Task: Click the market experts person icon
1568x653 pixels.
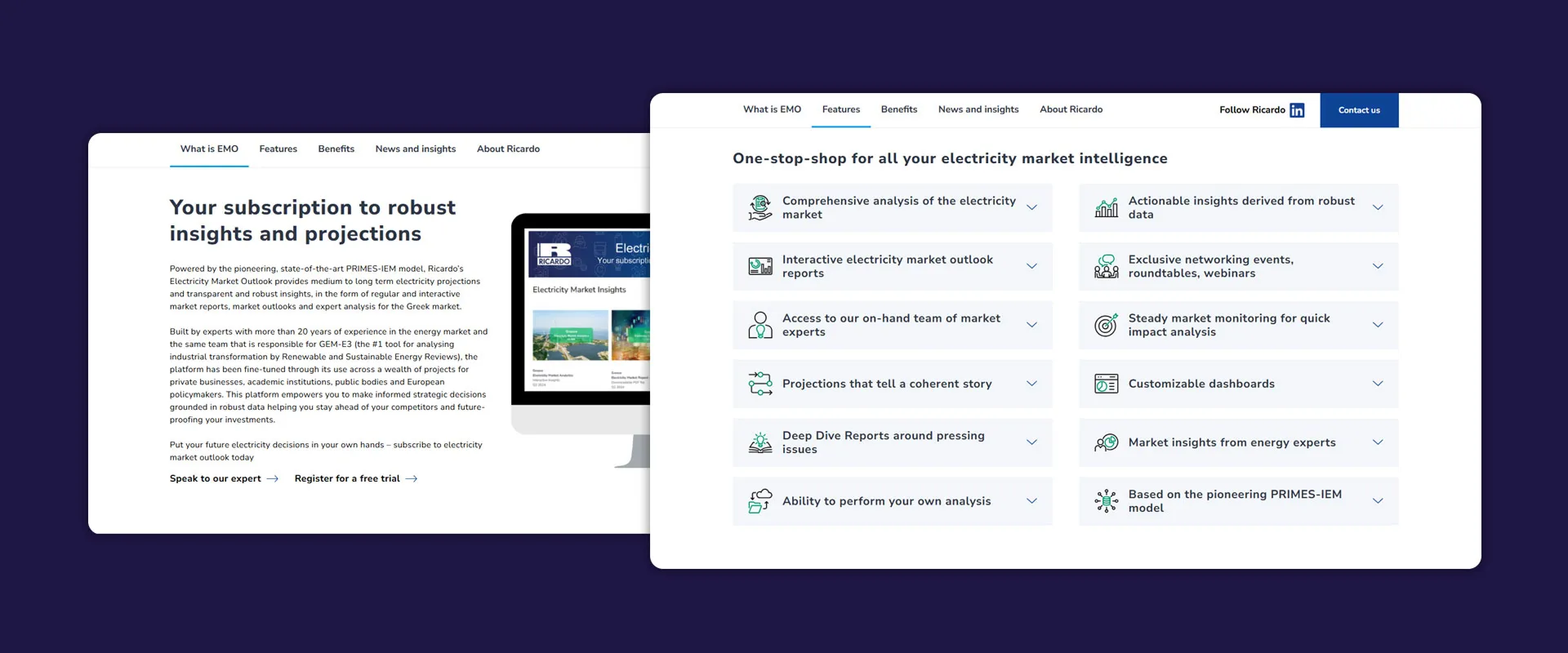Action: [760, 325]
